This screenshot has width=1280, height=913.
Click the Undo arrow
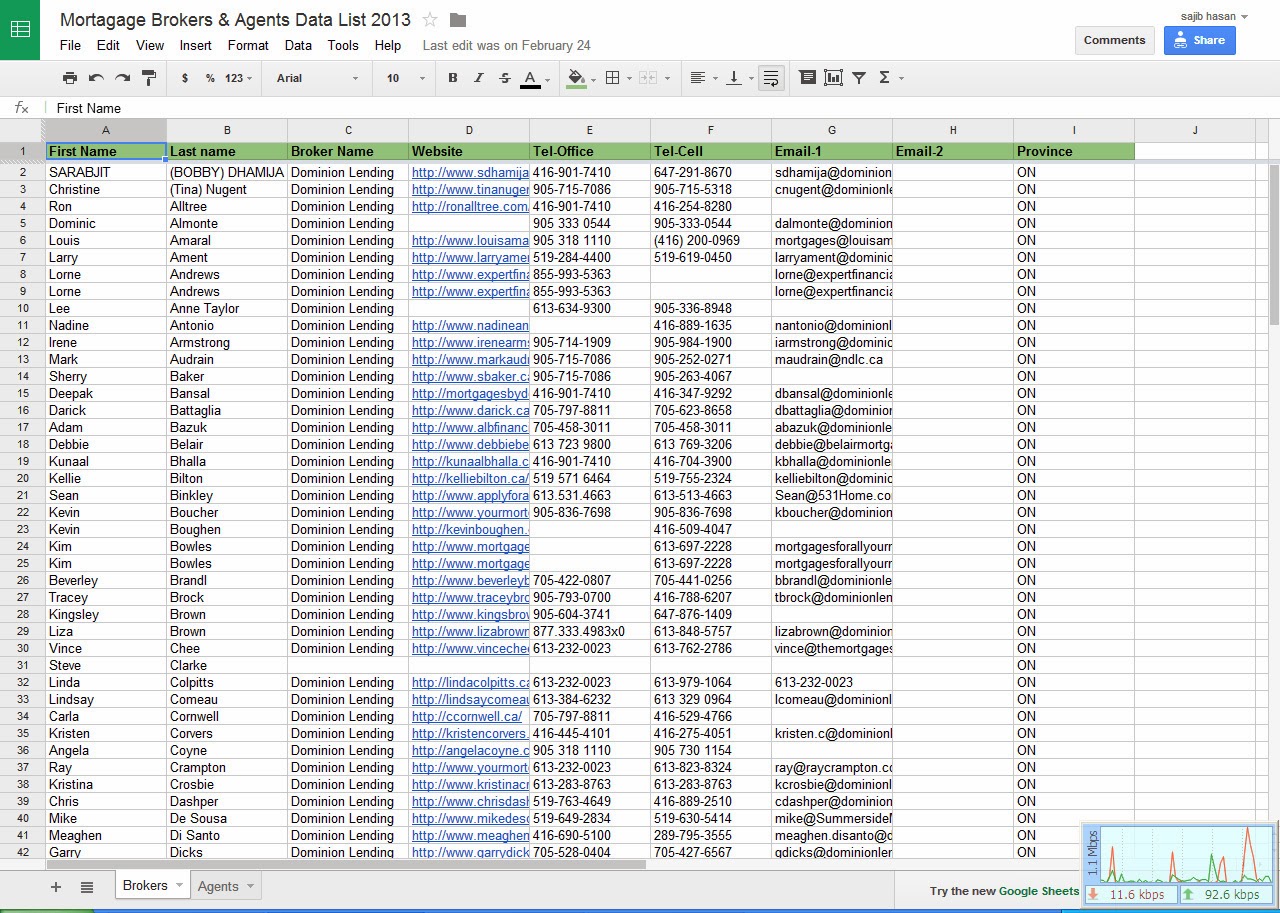click(96, 78)
